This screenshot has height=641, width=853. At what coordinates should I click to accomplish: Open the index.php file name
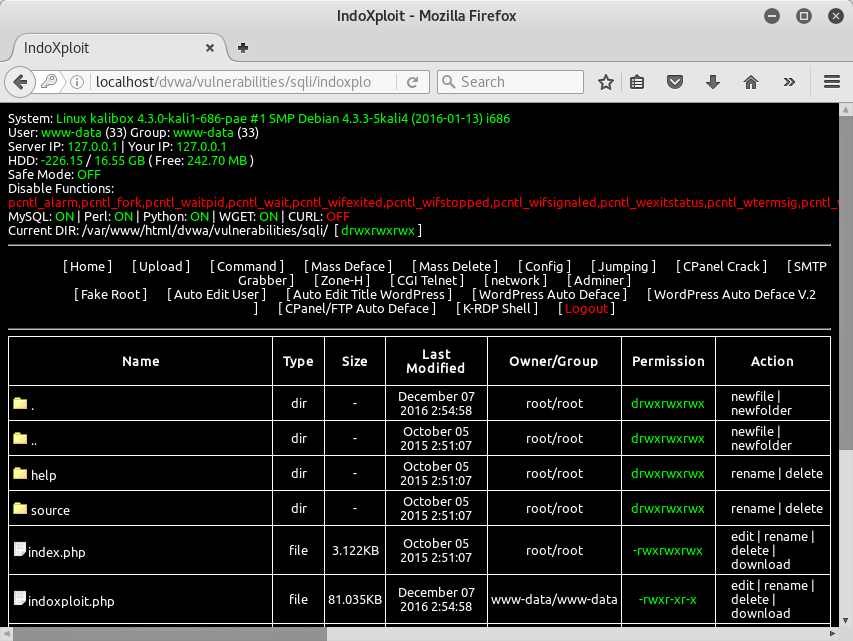pos(57,553)
